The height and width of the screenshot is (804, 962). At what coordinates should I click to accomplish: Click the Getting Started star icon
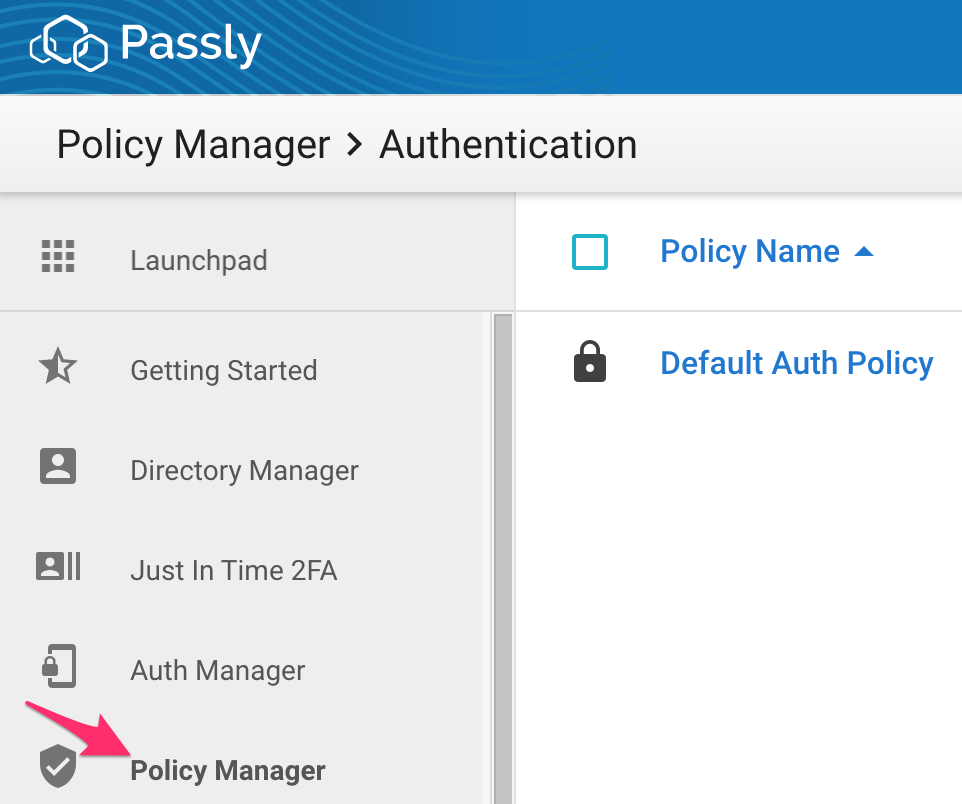tap(58, 366)
